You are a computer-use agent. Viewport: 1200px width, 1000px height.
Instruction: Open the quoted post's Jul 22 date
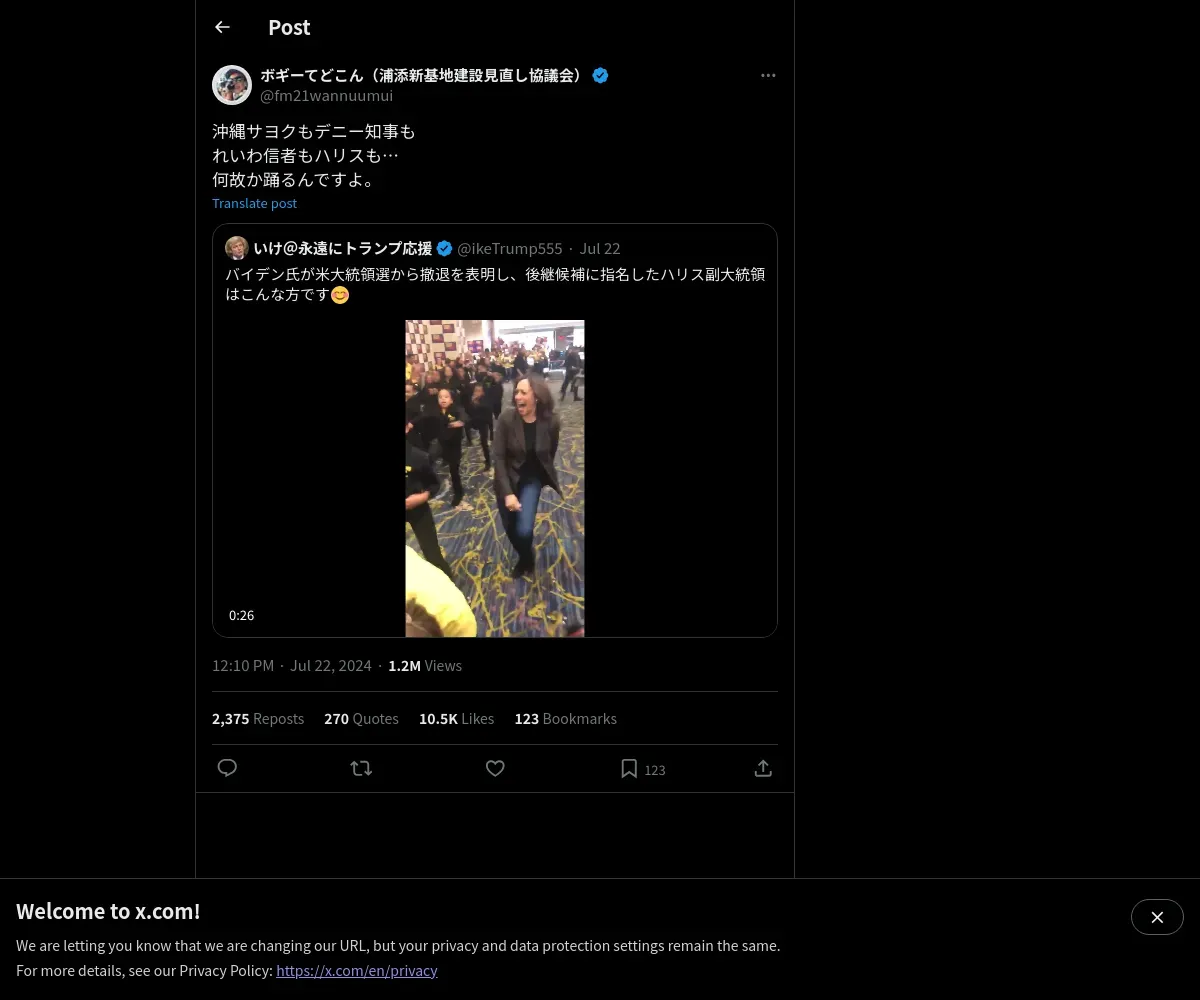[600, 248]
